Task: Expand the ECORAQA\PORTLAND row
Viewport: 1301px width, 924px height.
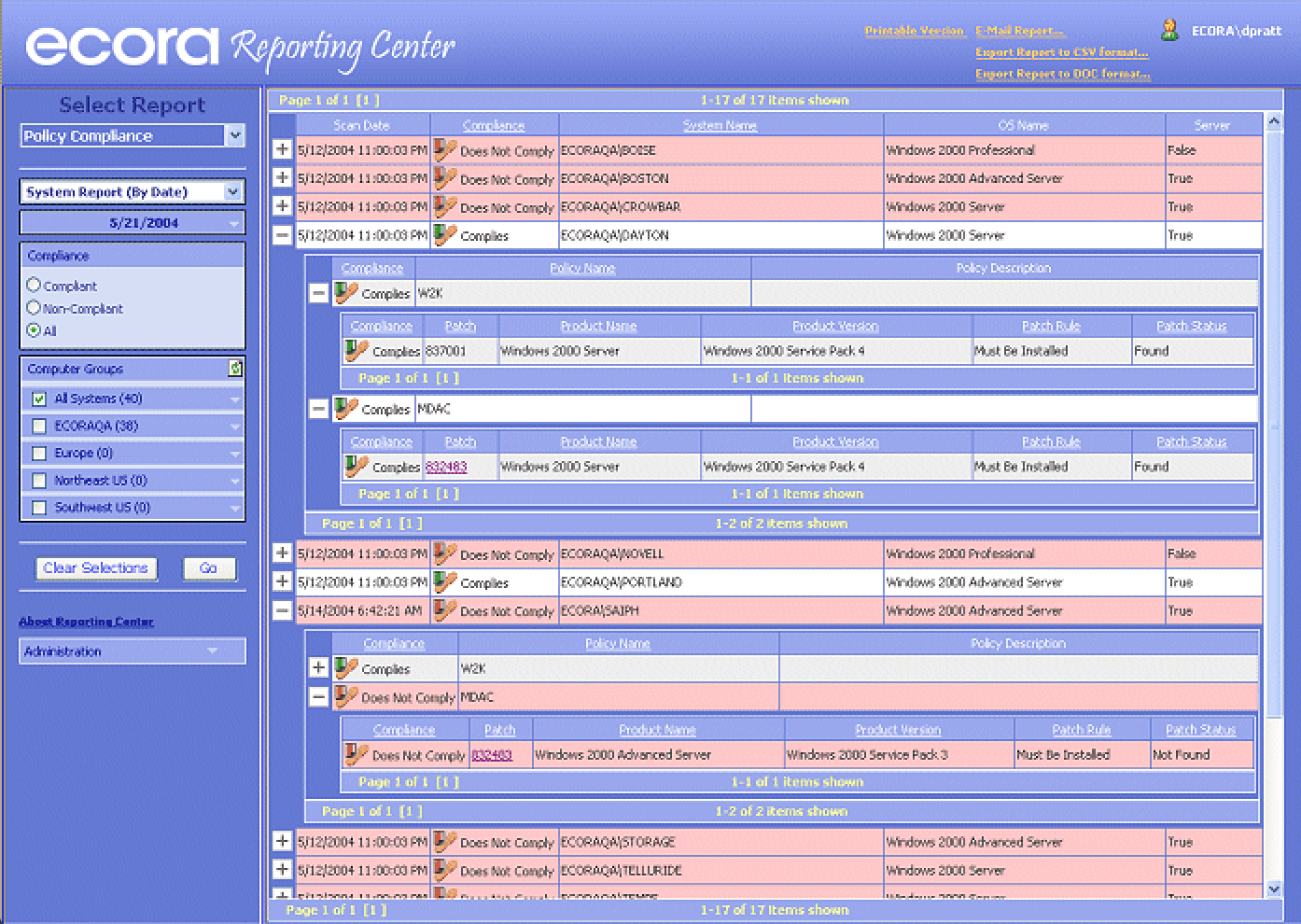Action: pyautogui.click(x=283, y=581)
